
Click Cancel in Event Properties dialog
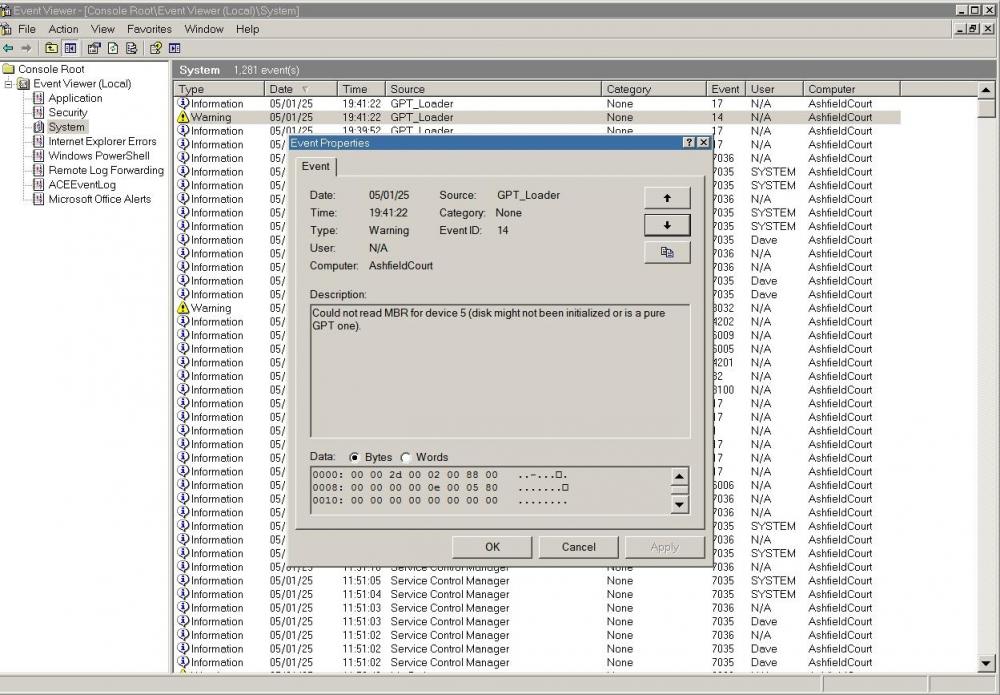[x=578, y=547]
